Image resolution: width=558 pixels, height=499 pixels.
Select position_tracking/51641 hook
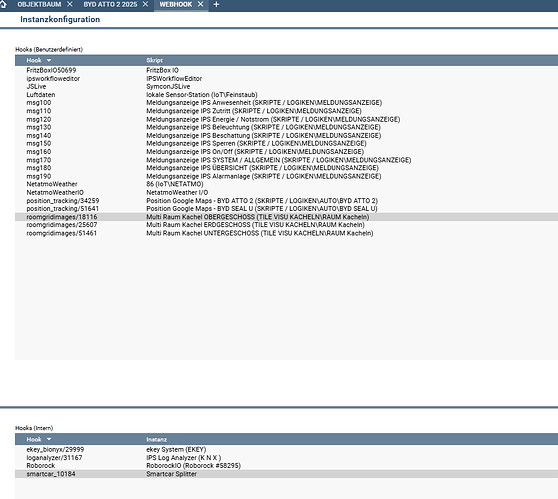pyautogui.click(x=63, y=209)
